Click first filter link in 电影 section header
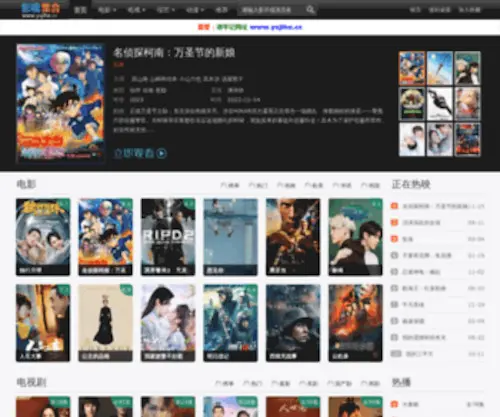This screenshot has width=500, height=417. pos(230,185)
